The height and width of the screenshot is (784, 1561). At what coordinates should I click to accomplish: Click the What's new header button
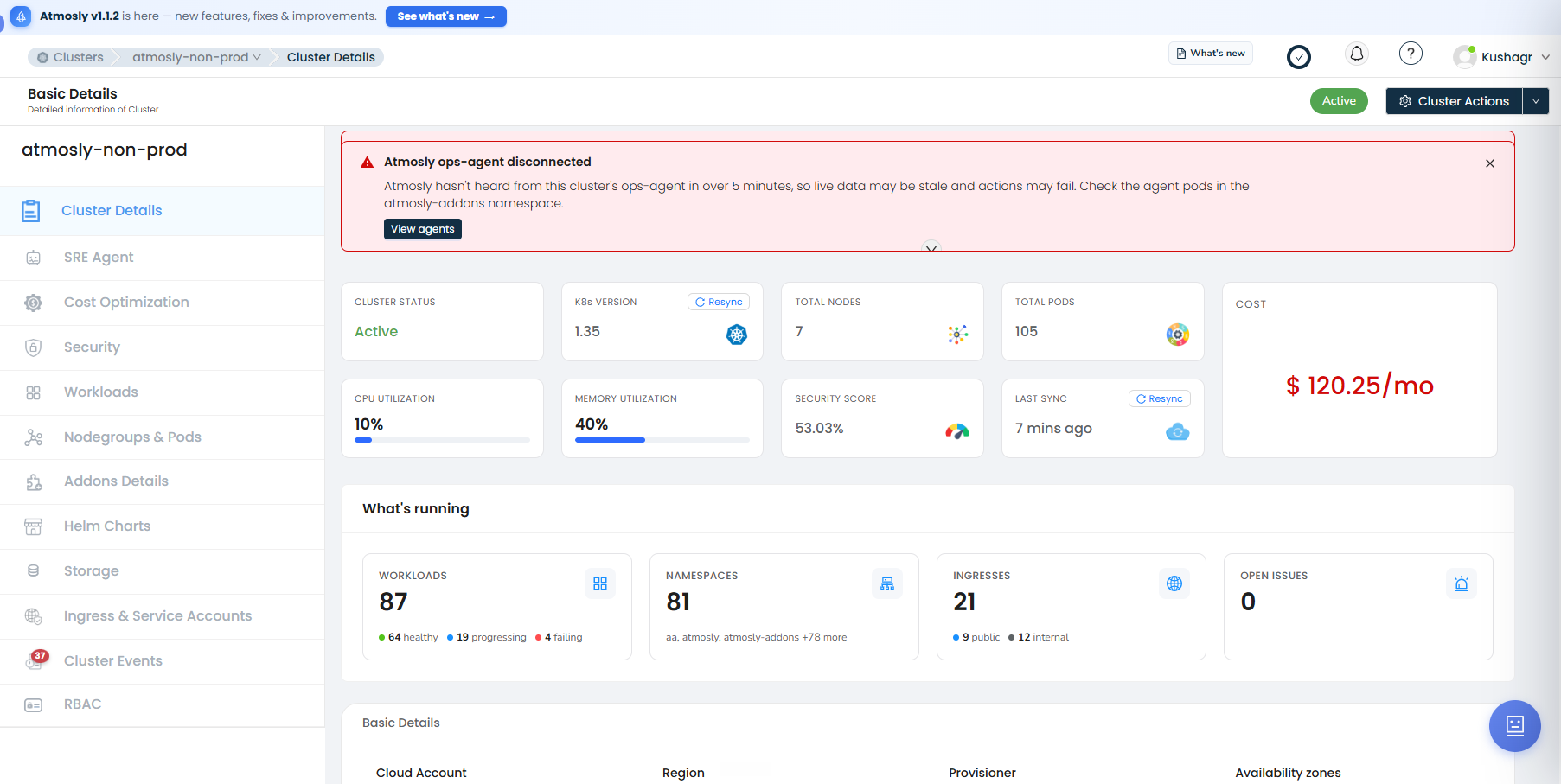(1211, 53)
